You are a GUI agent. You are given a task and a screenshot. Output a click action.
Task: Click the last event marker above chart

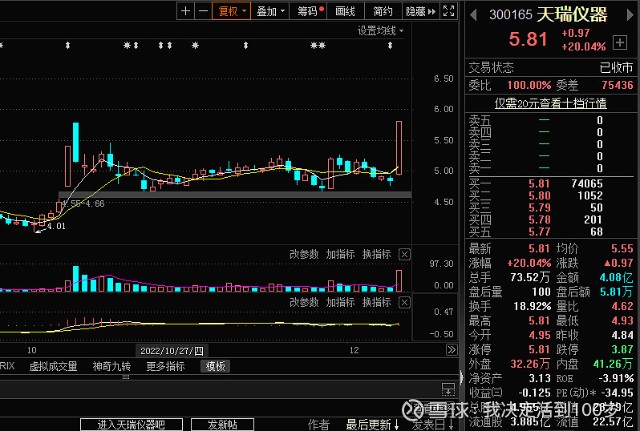pos(390,45)
